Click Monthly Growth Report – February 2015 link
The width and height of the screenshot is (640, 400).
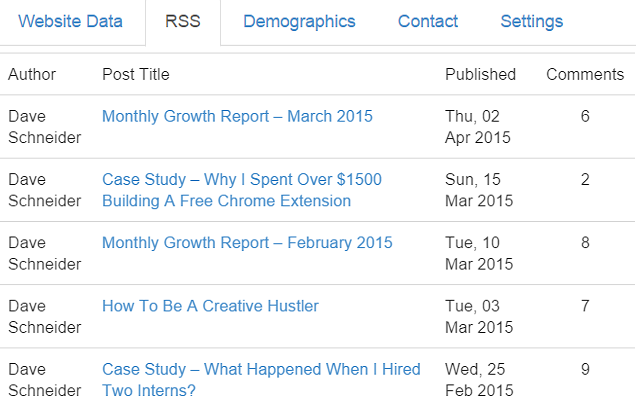click(247, 243)
